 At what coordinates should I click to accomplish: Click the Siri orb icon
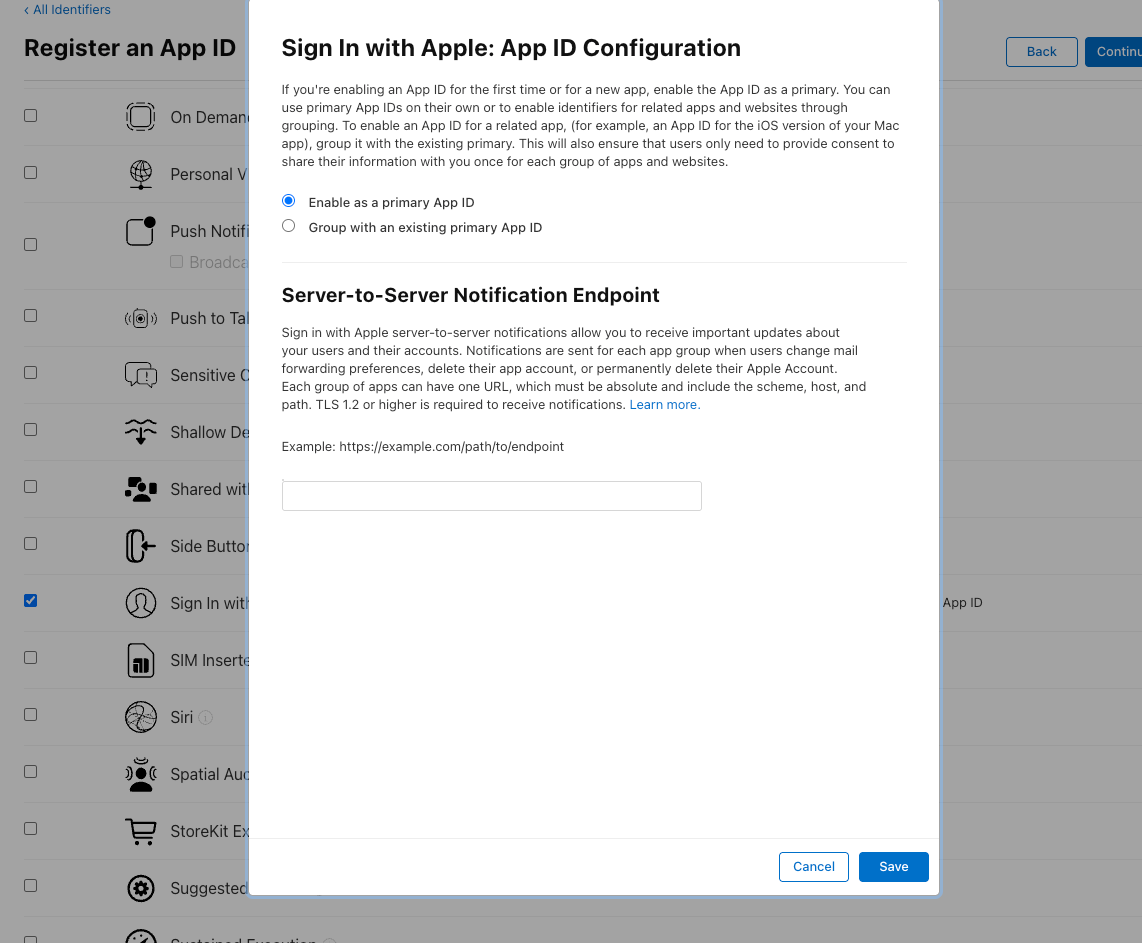pos(141,717)
